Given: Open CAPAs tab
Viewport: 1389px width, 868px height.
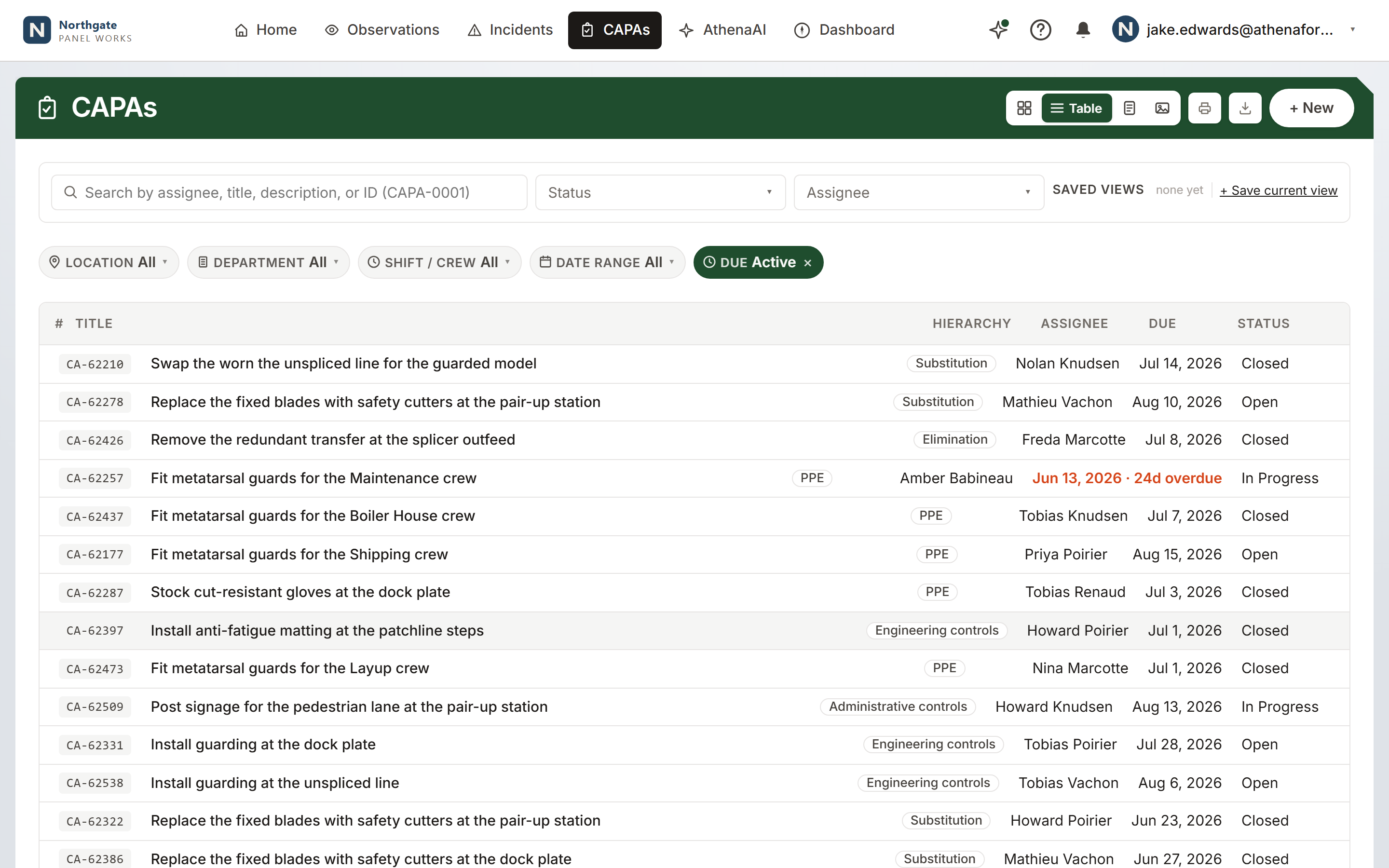Looking at the screenshot, I should point(615,30).
